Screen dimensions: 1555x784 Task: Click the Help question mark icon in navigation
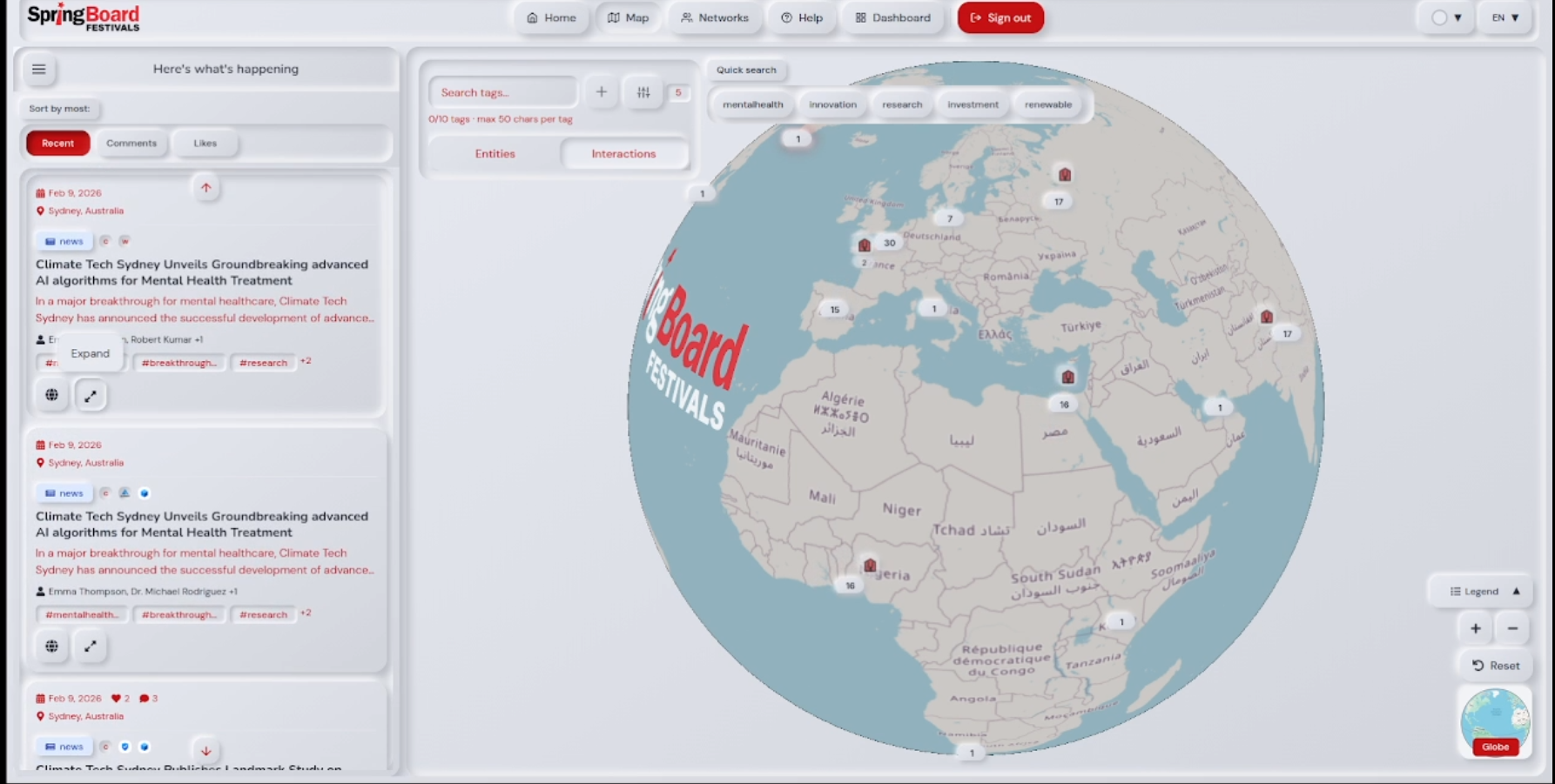click(x=786, y=17)
